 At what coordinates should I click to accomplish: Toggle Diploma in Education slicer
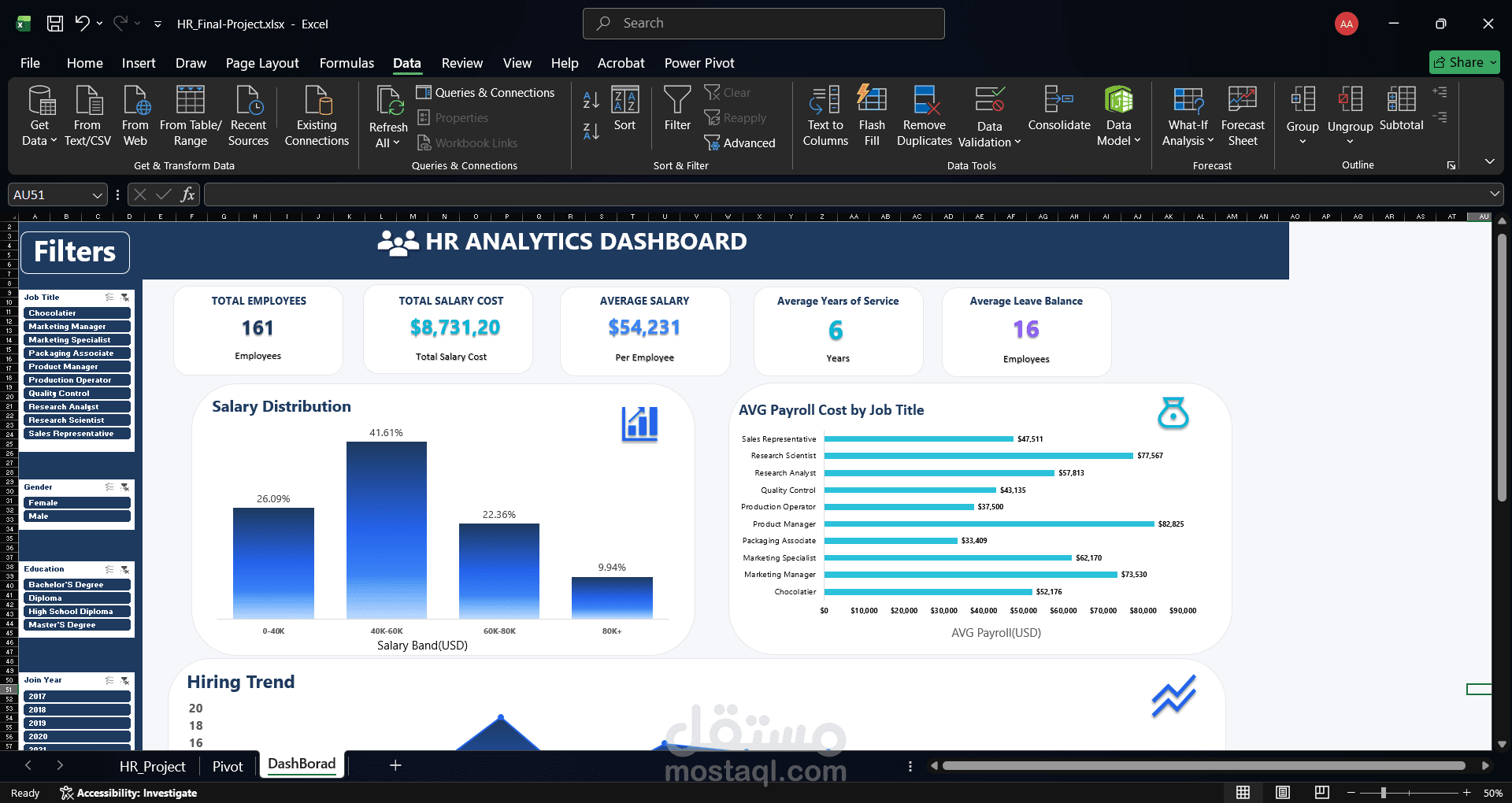(x=77, y=598)
